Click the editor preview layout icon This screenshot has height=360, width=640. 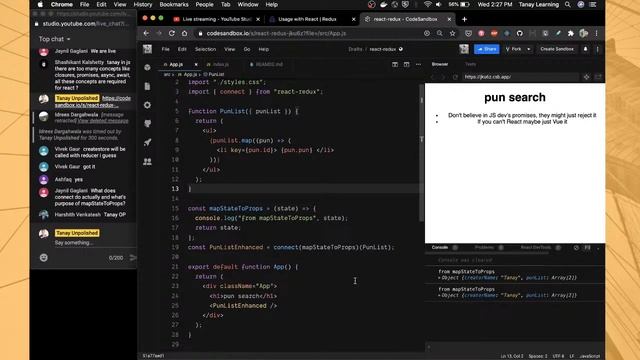coord(407,64)
